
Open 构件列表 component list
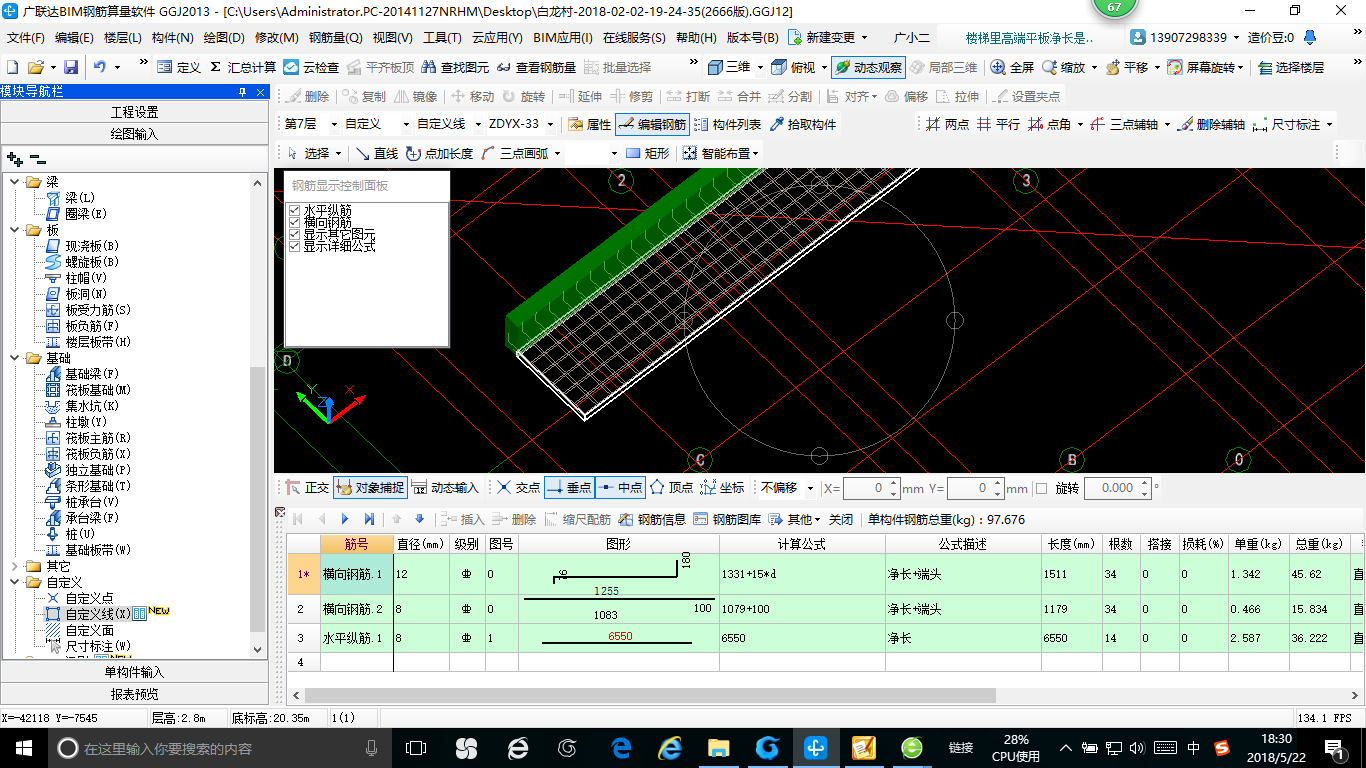pos(727,124)
